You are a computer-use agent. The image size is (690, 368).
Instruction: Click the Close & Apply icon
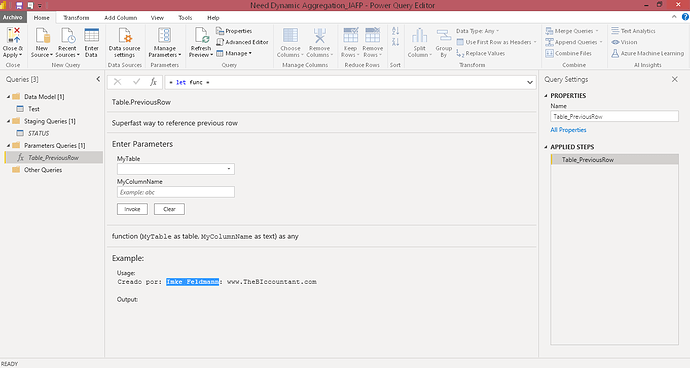(x=13, y=35)
